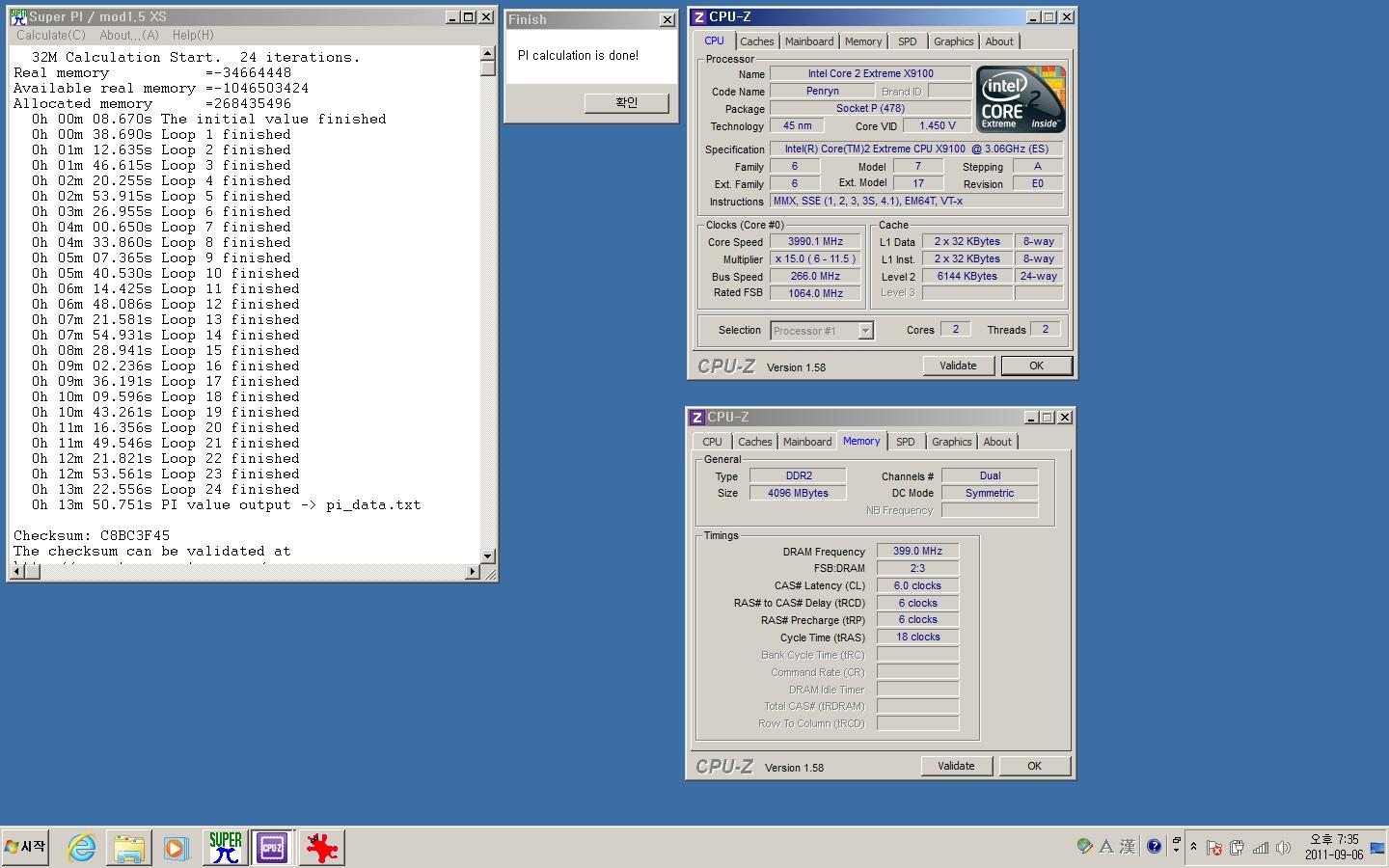Toggle the language bar 'A' input mode

click(1106, 847)
